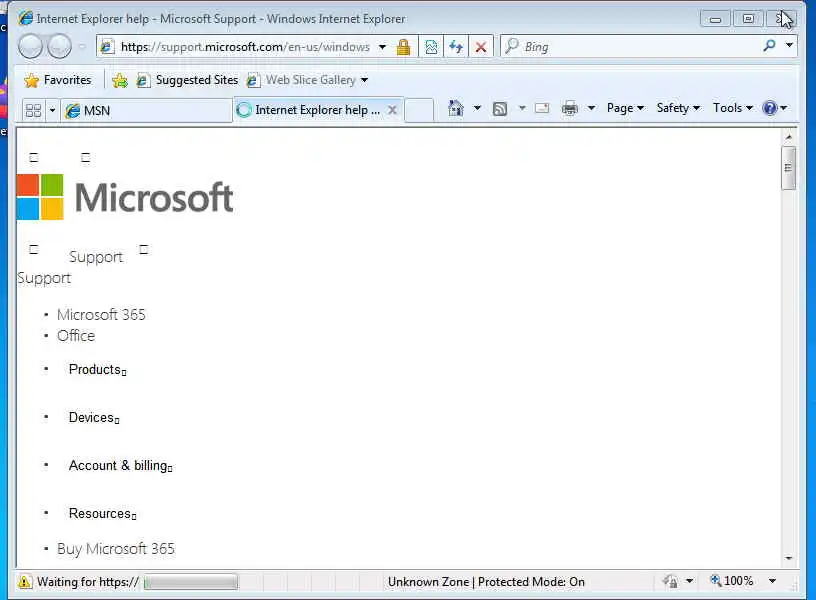816x600 pixels.
Task: Expand the Web Slice Gallery dropdown arrow
Action: pyautogui.click(x=364, y=80)
